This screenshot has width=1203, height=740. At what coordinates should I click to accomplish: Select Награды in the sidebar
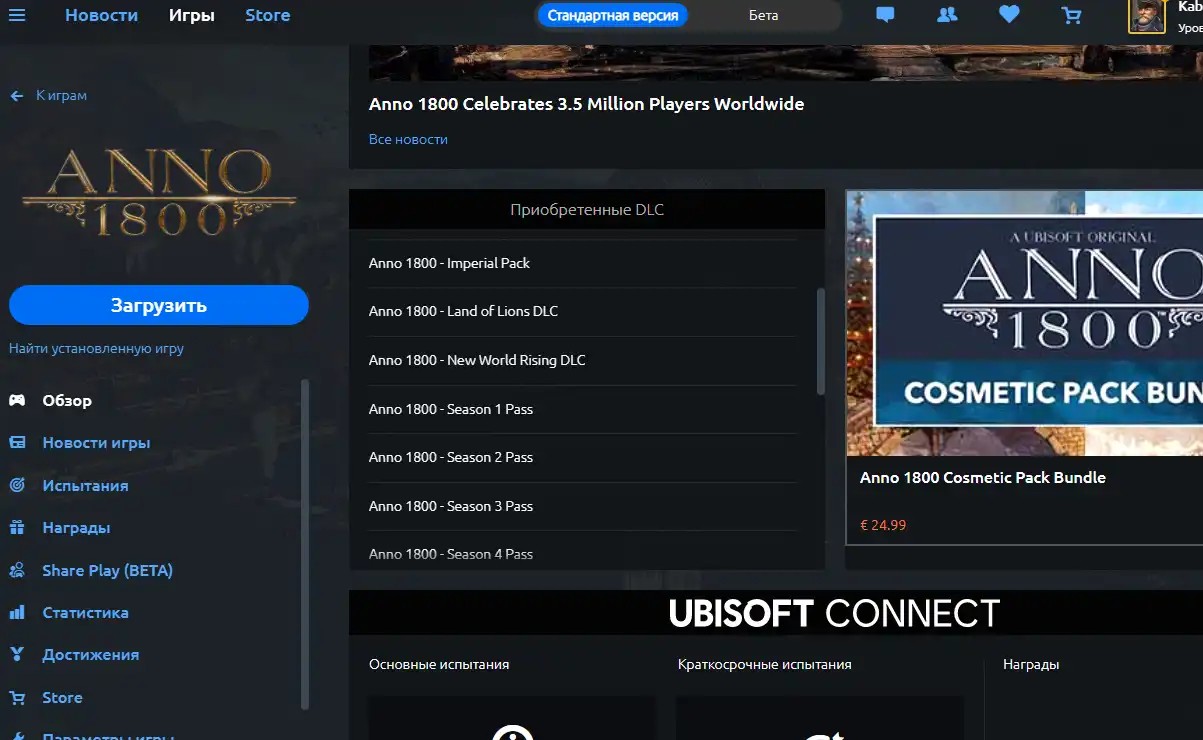(76, 528)
